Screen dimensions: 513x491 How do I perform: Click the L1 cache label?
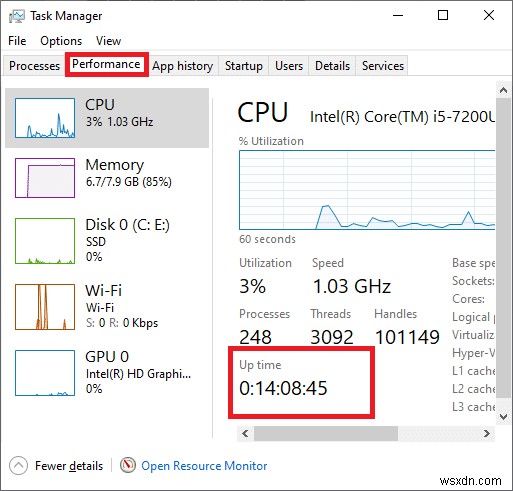[474, 371]
